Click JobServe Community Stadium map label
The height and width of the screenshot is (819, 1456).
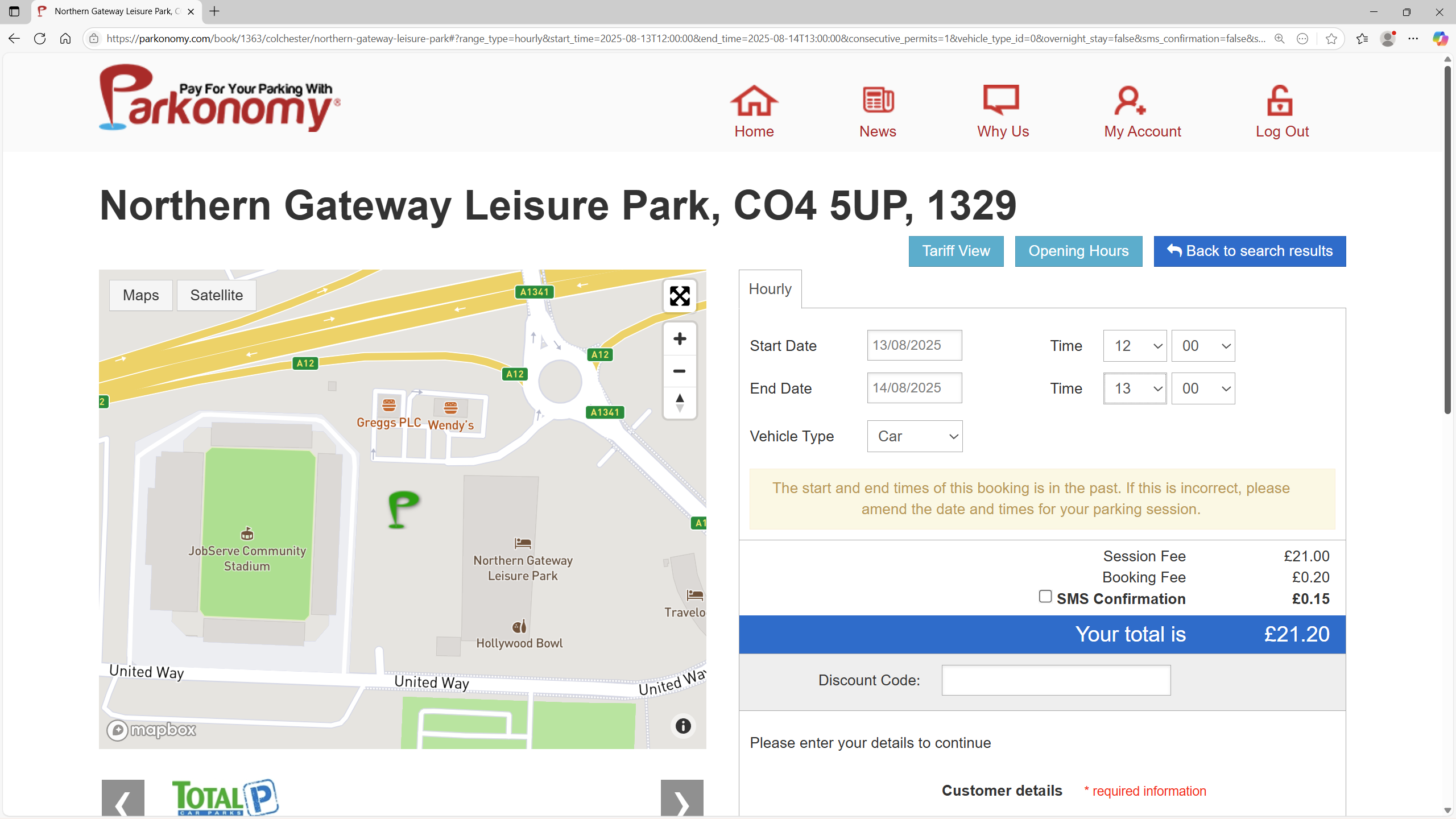(x=247, y=559)
